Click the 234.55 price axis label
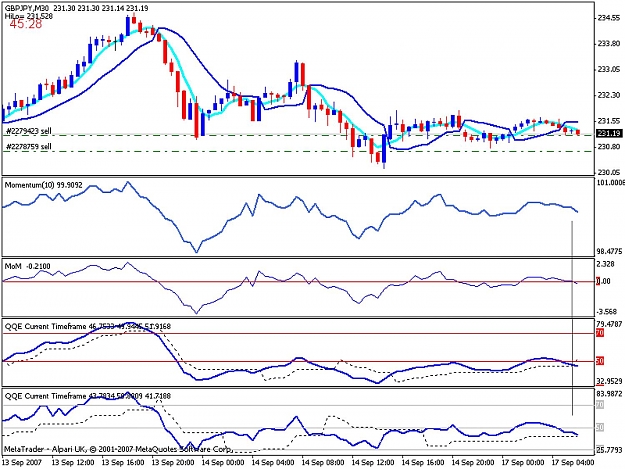The image size is (625, 469). coord(609,18)
